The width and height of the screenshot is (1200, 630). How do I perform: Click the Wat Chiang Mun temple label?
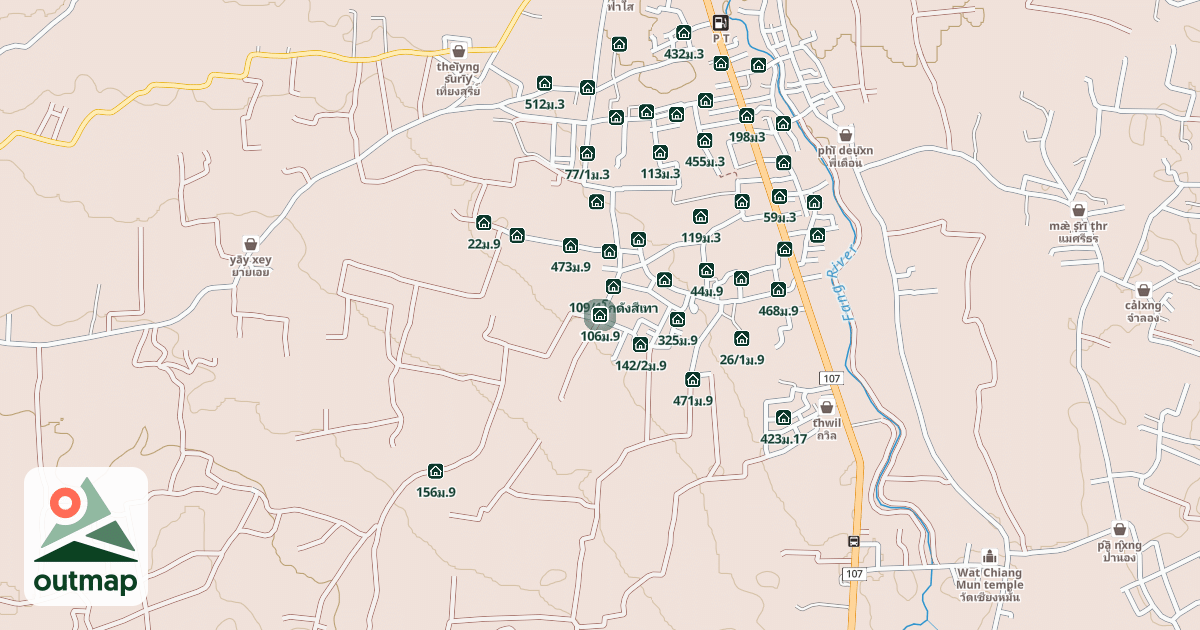coord(990,586)
